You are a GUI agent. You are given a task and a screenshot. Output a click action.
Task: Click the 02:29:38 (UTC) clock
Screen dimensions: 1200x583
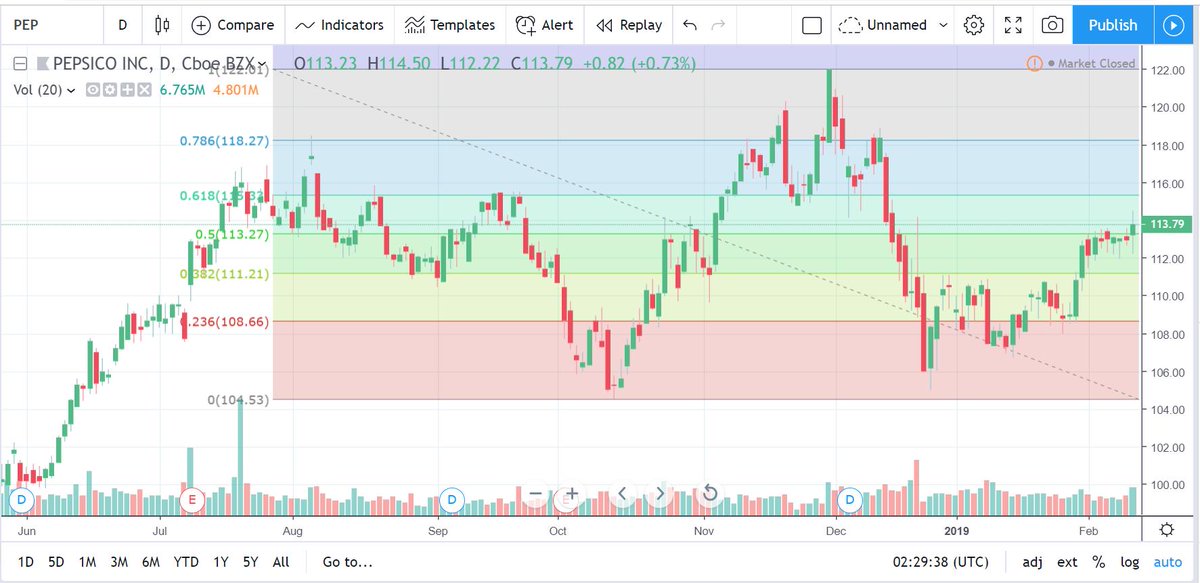(x=939, y=562)
